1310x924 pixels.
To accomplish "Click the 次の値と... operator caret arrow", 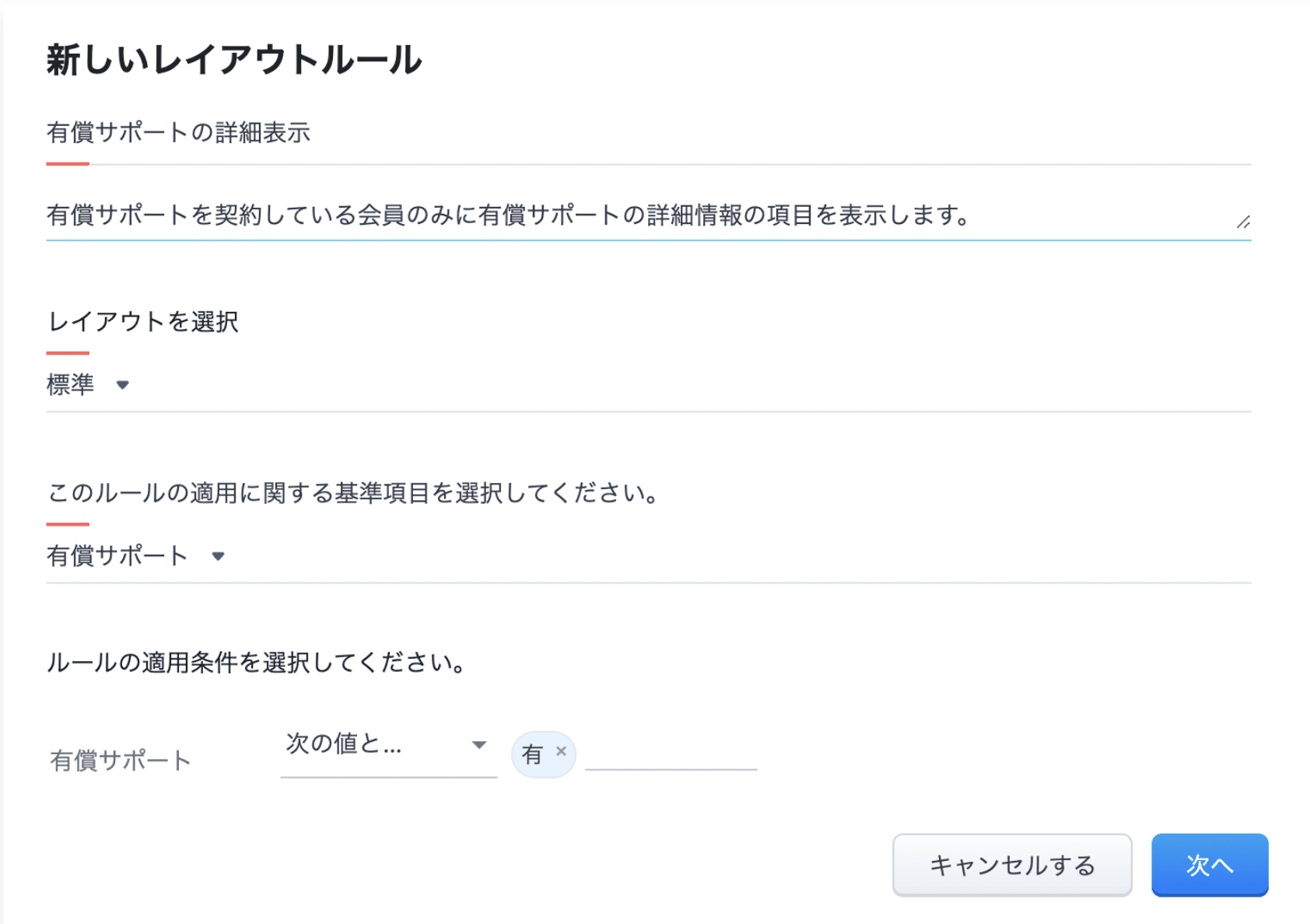I will (479, 745).
